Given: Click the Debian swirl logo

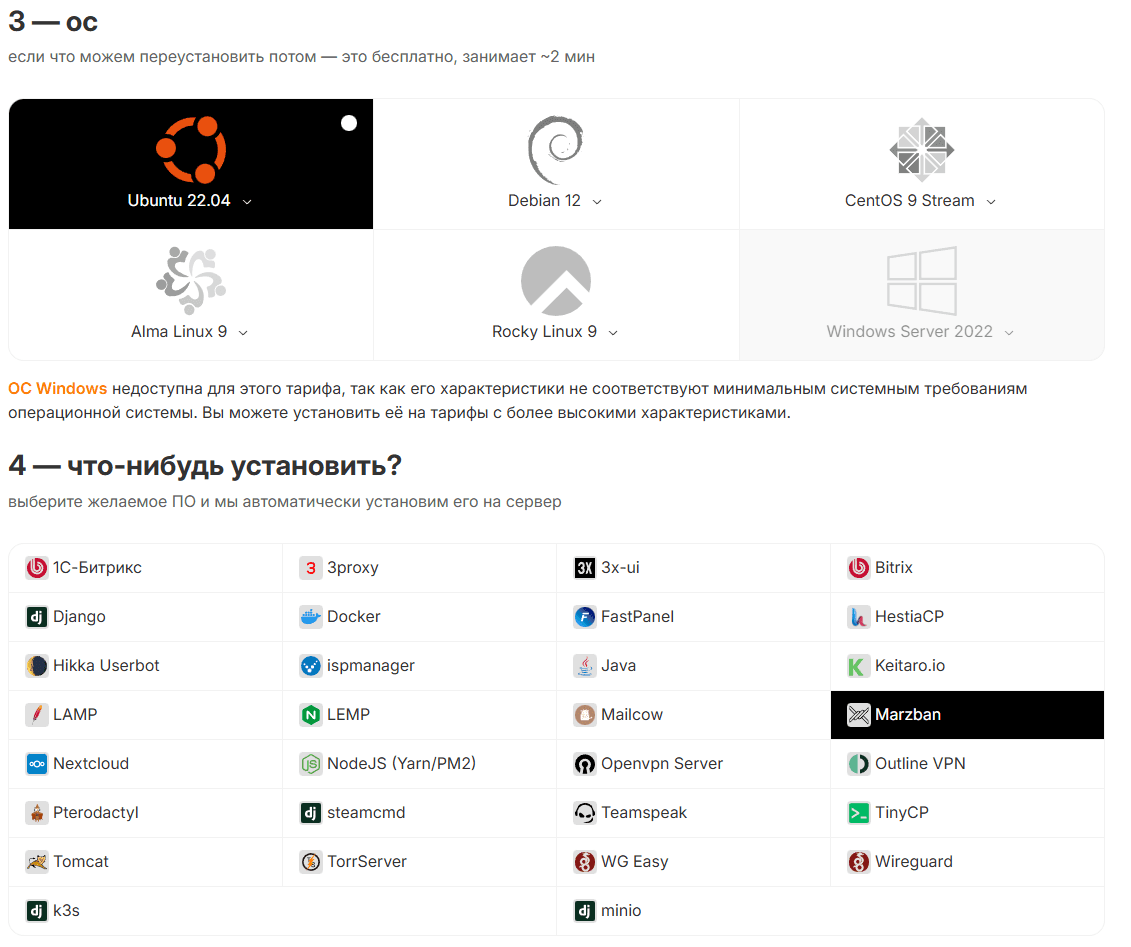Looking at the screenshot, I should [555, 150].
